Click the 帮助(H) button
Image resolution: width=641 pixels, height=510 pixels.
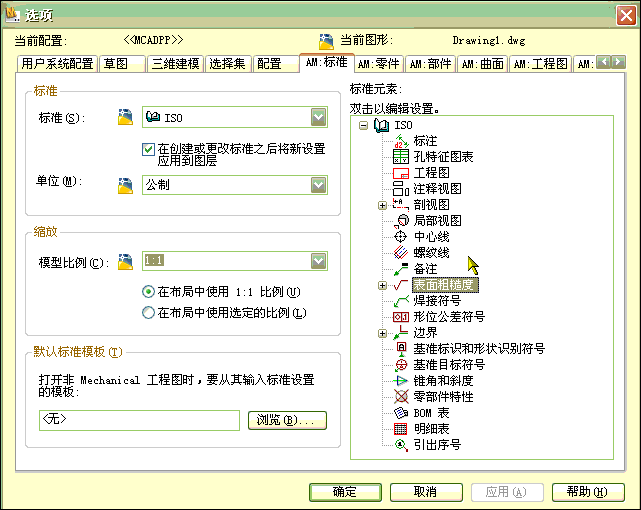588,492
